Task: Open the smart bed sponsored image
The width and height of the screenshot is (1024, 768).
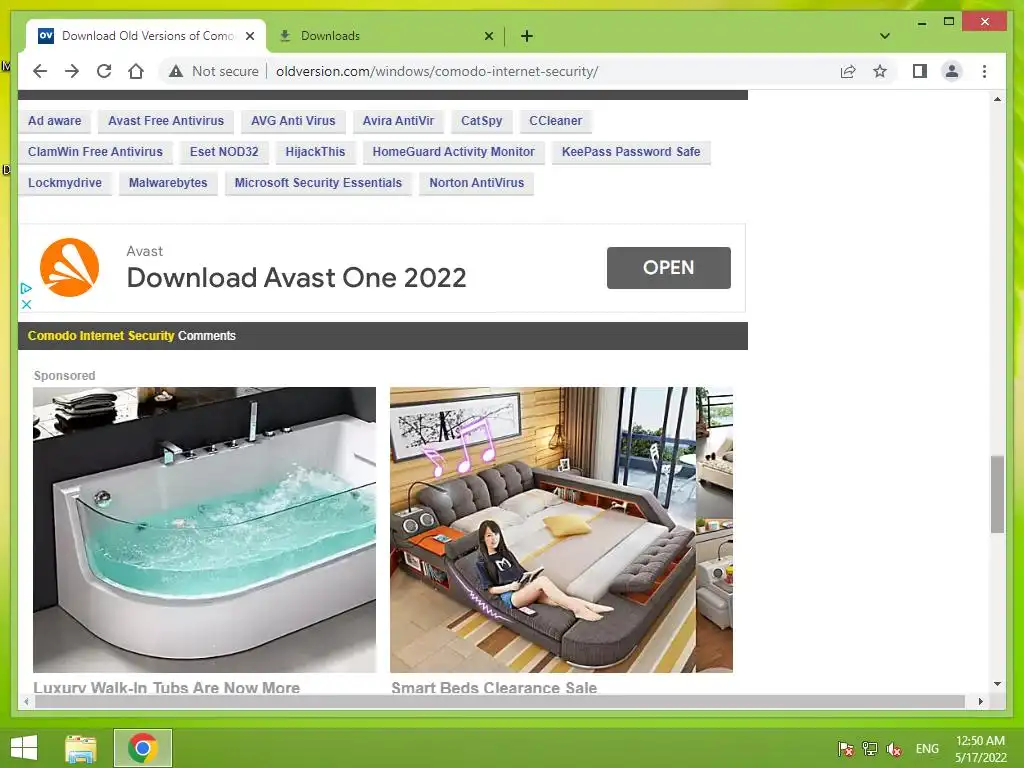Action: (562, 530)
